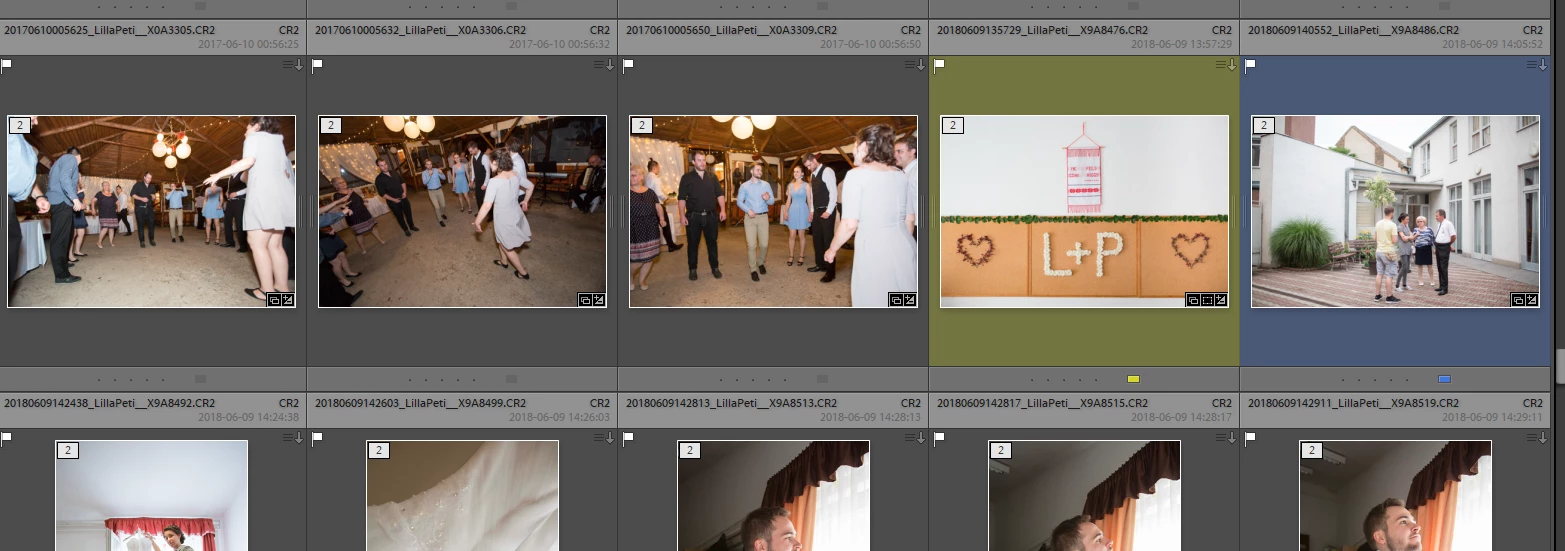Select the L+P wall decoration thumbnail
This screenshot has height=551, width=1565.
tap(1084, 211)
